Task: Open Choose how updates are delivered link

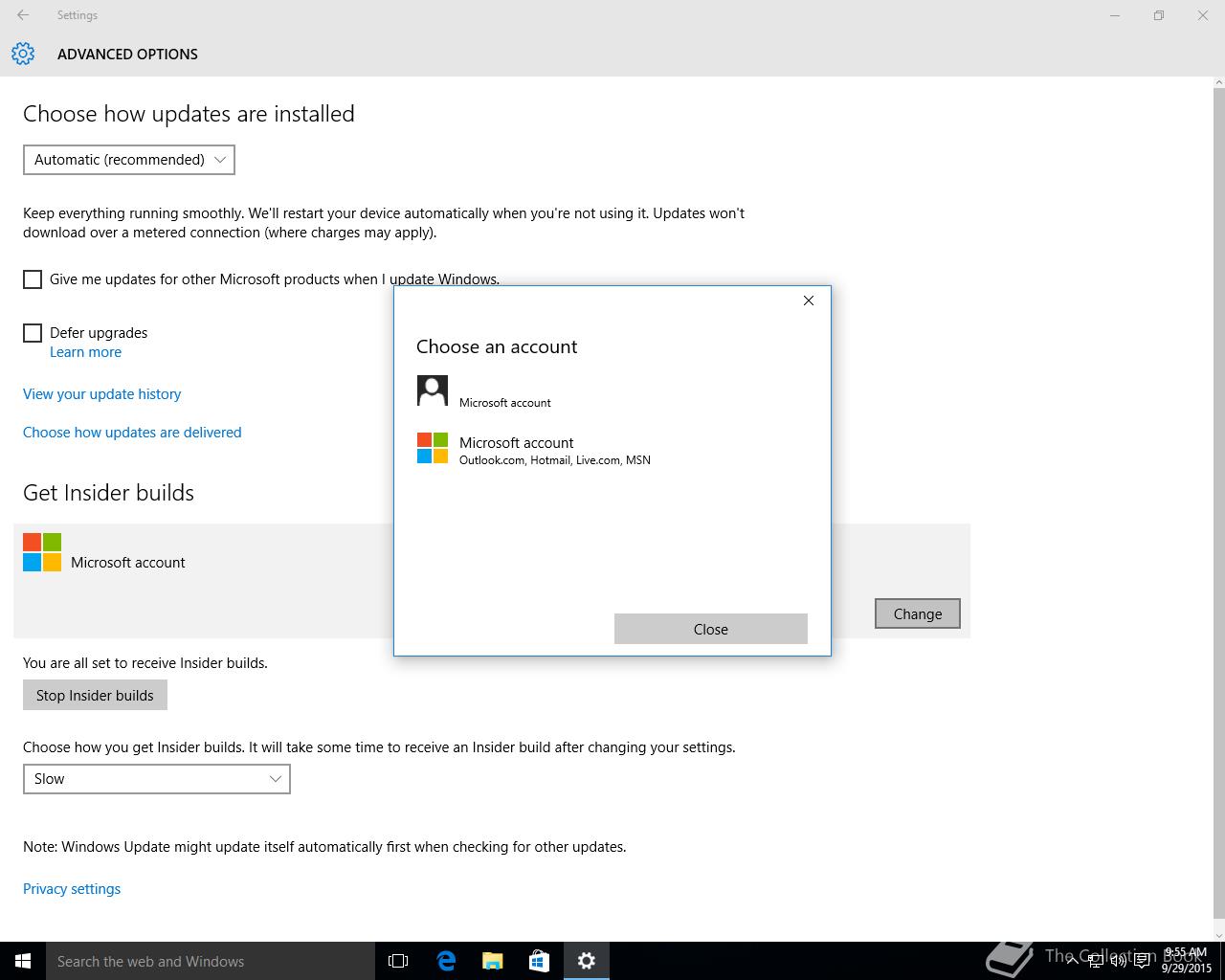Action: [x=132, y=433]
